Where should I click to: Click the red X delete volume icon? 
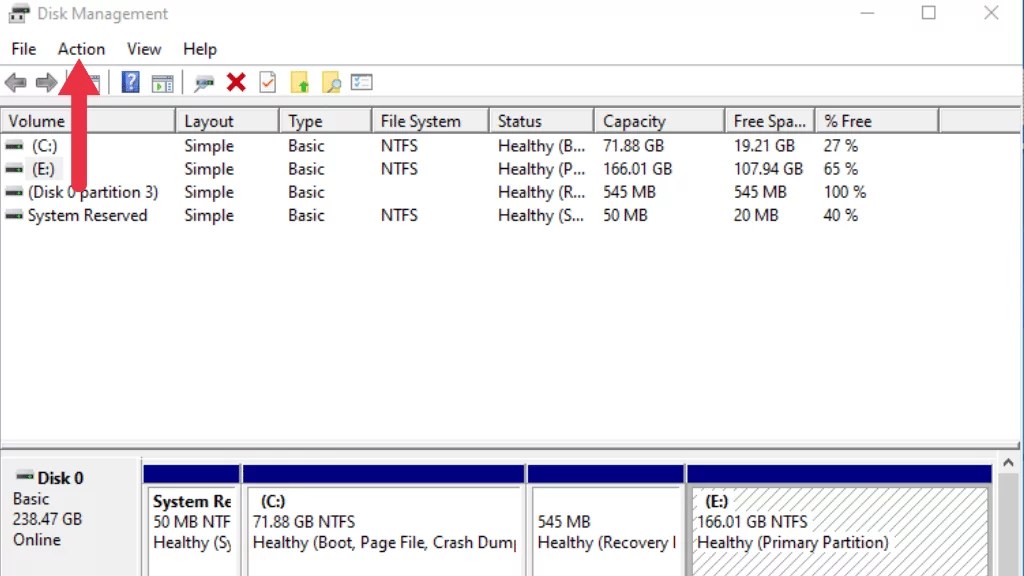236,82
